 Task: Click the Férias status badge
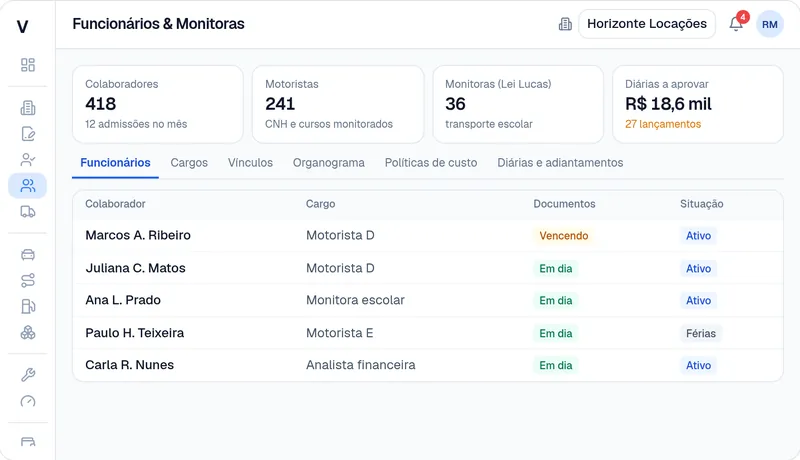coord(701,333)
